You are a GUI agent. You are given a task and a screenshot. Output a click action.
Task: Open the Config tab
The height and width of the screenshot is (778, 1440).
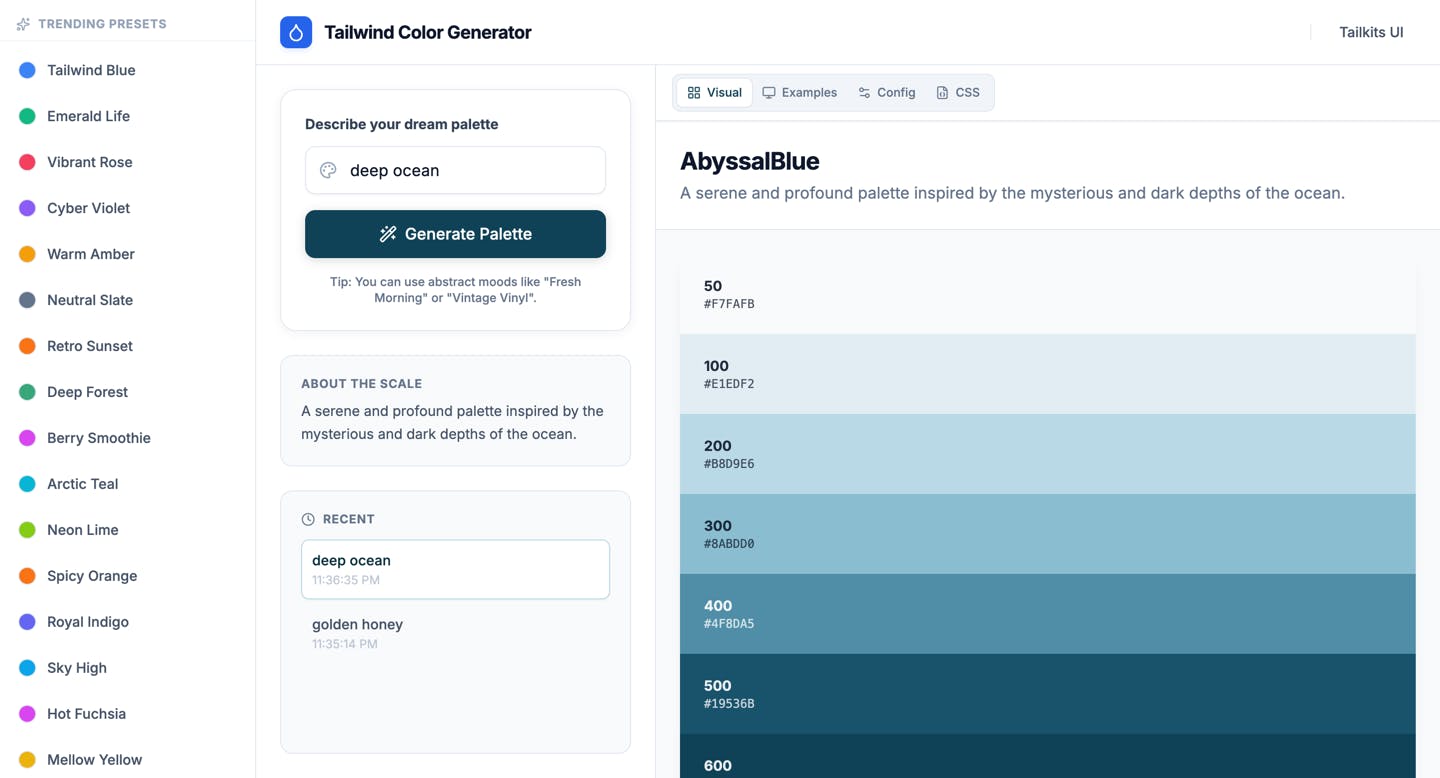click(886, 92)
